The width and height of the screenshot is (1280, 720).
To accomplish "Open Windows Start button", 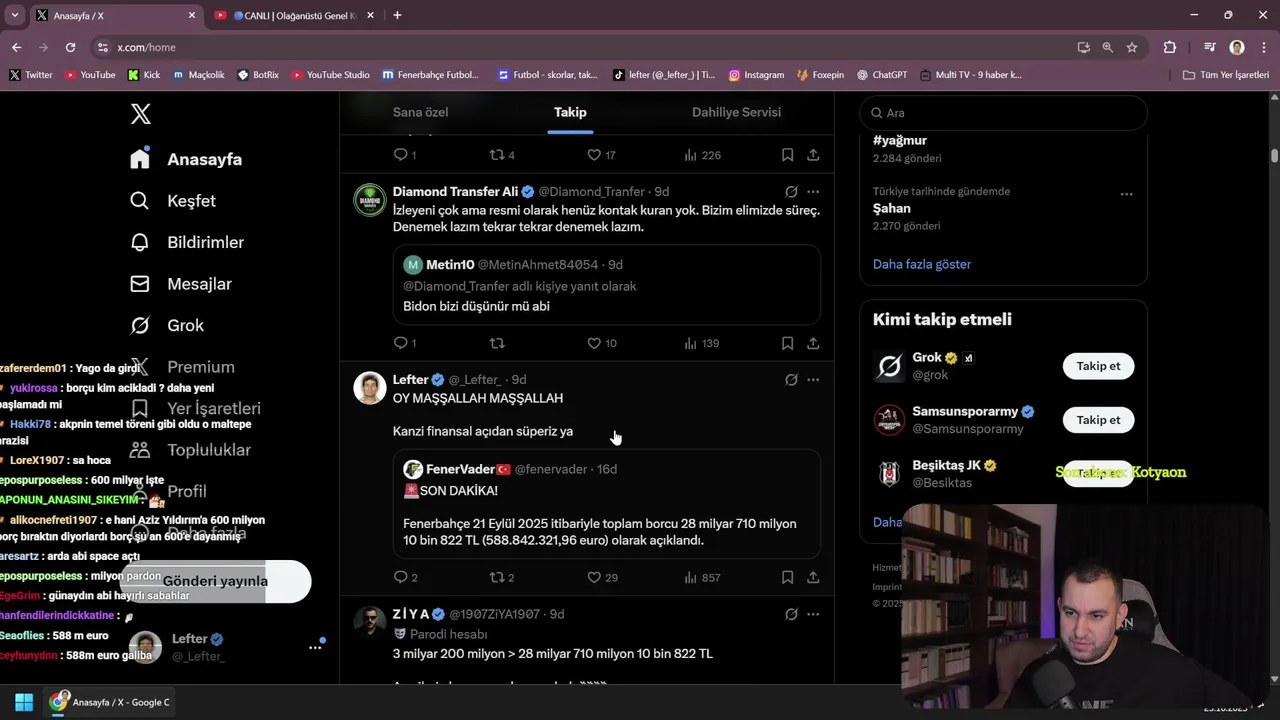I will click(24, 702).
